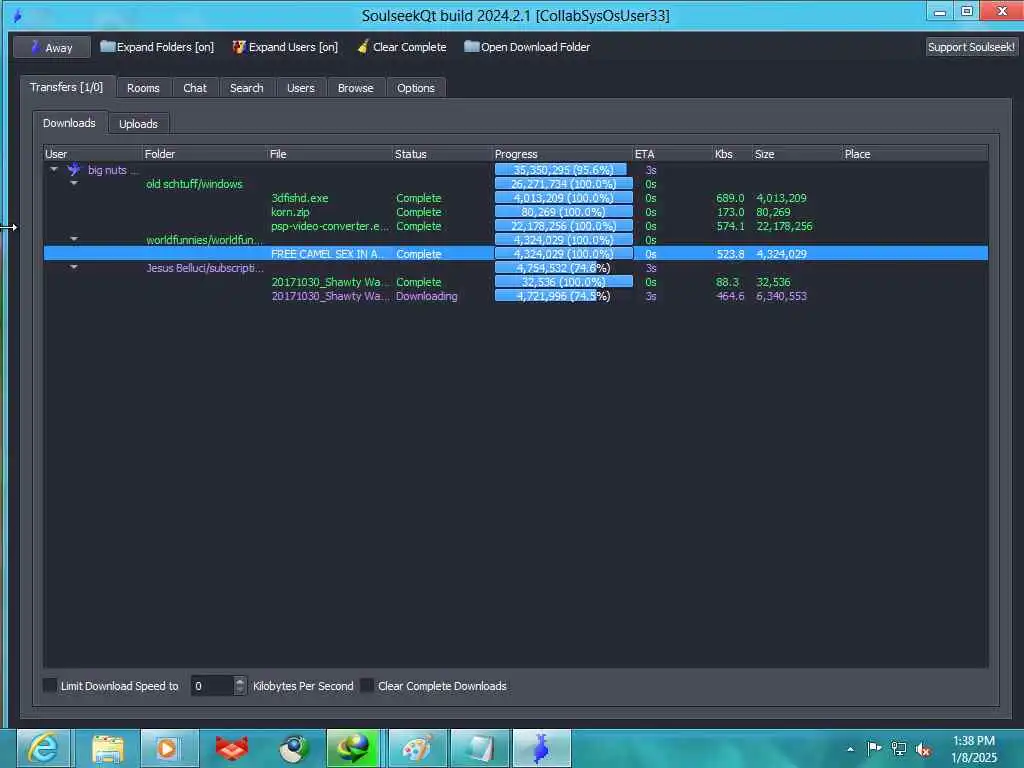1024x768 pixels.
Task: Switch to the Transfers [1/0] tab
Action: click(67, 87)
